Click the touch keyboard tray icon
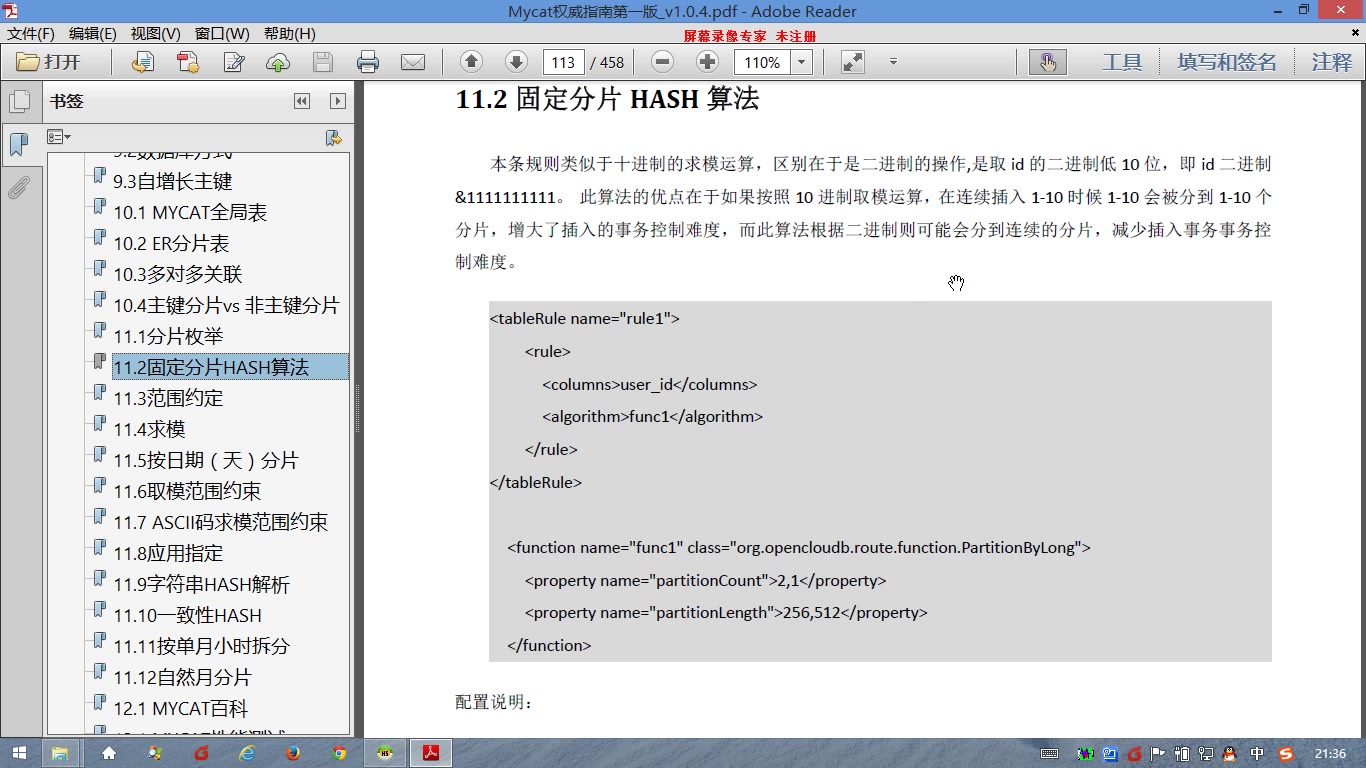Screen dimensions: 1366x768 click(1050, 754)
